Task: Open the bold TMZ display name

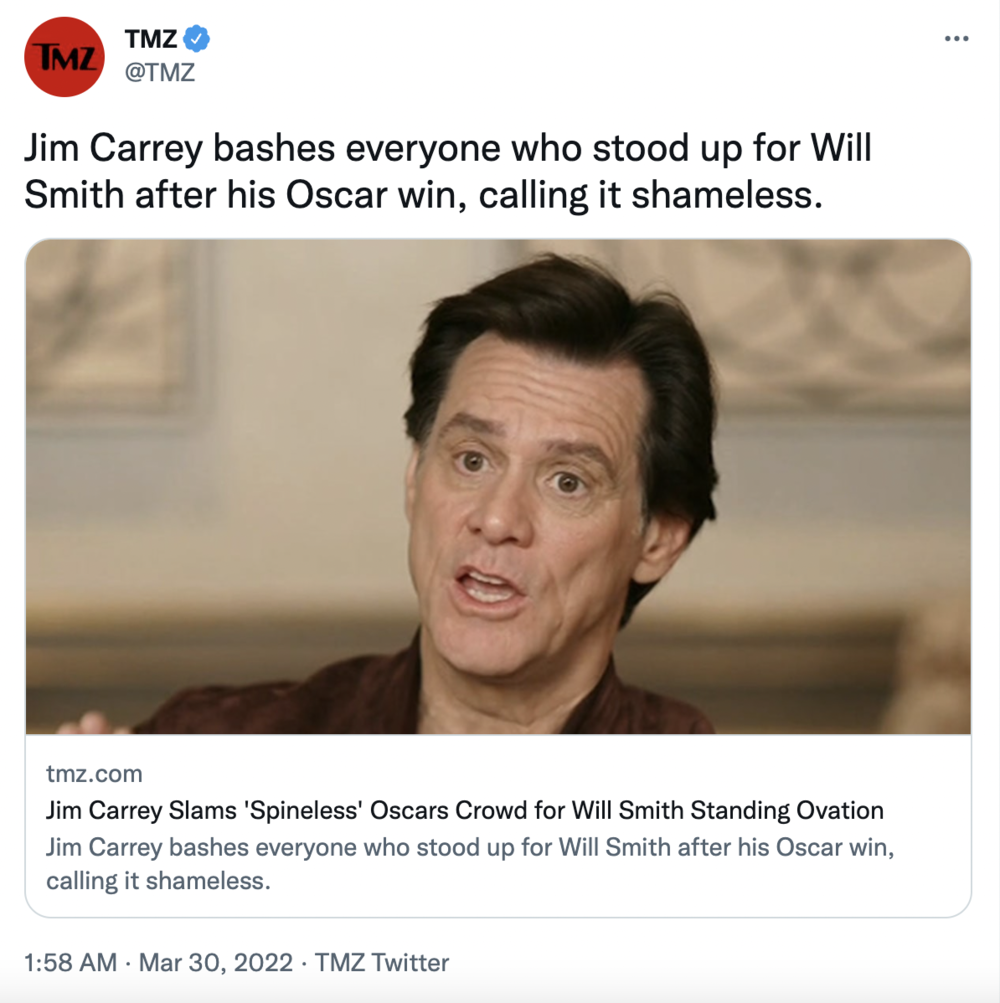Action: tap(152, 40)
